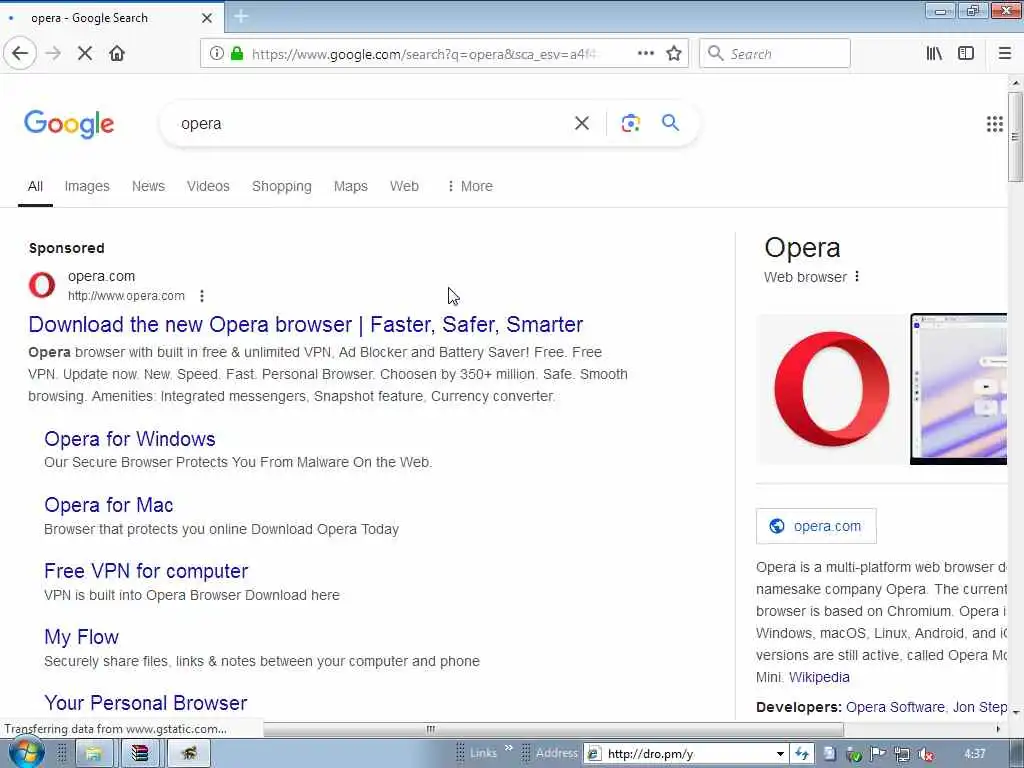Image resolution: width=1024 pixels, height=768 pixels.
Task: Click the network icon in system tray
Action: click(x=902, y=754)
